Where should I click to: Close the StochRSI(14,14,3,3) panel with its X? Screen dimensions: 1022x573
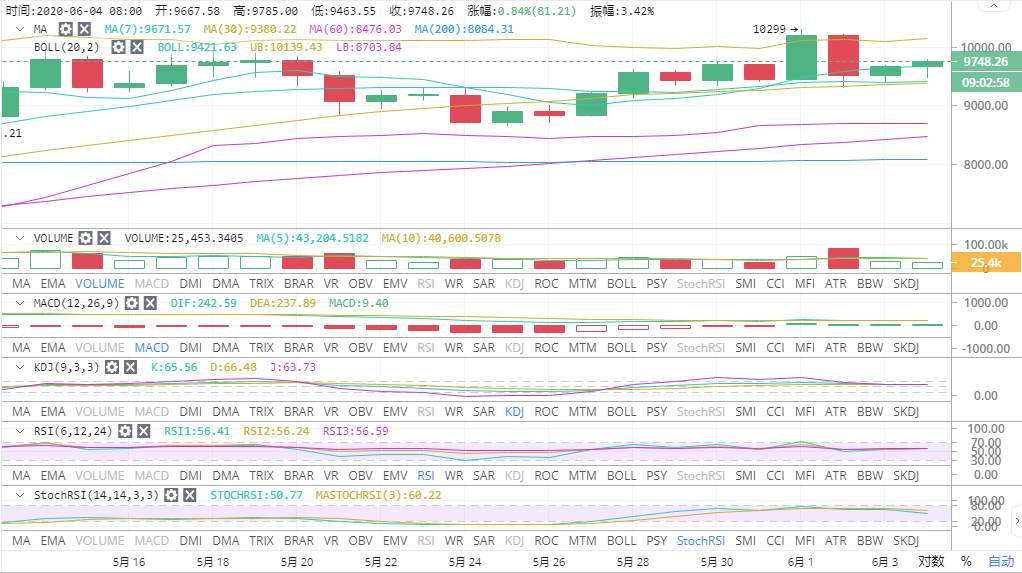click(x=190, y=495)
